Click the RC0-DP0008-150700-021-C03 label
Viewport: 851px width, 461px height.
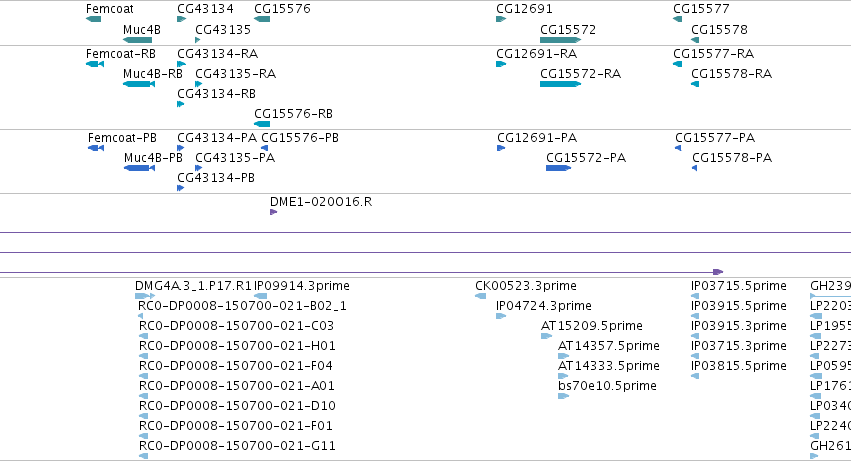[236, 326]
